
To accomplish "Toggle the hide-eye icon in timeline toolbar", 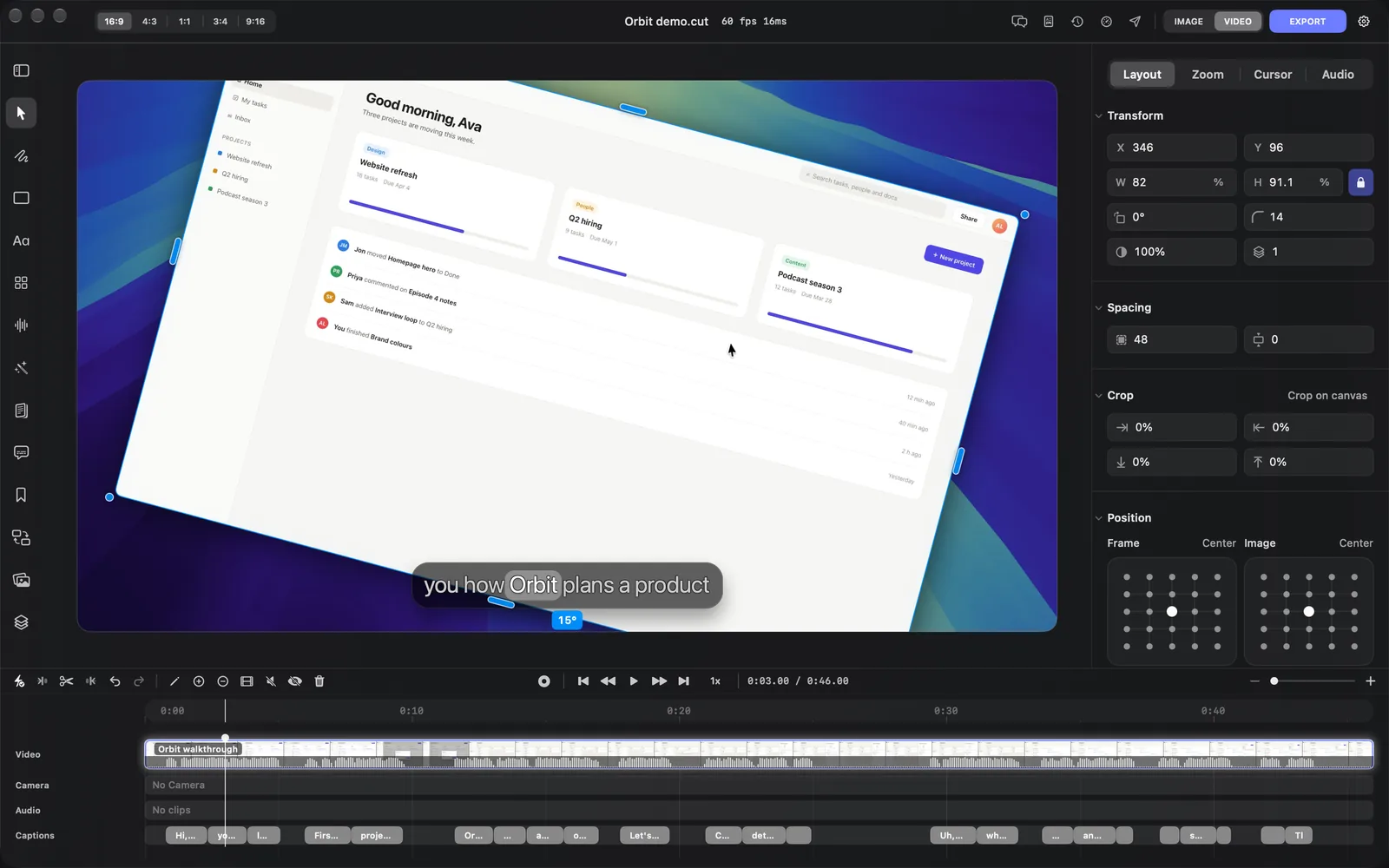I will click(x=295, y=681).
